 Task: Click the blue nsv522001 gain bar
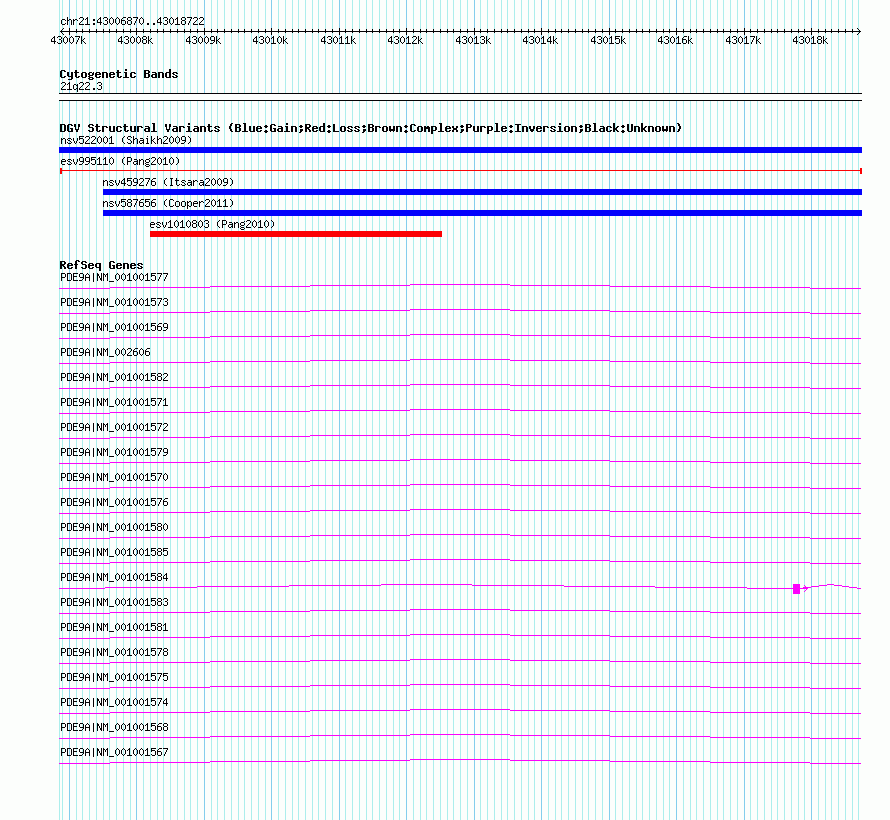(460, 150)
